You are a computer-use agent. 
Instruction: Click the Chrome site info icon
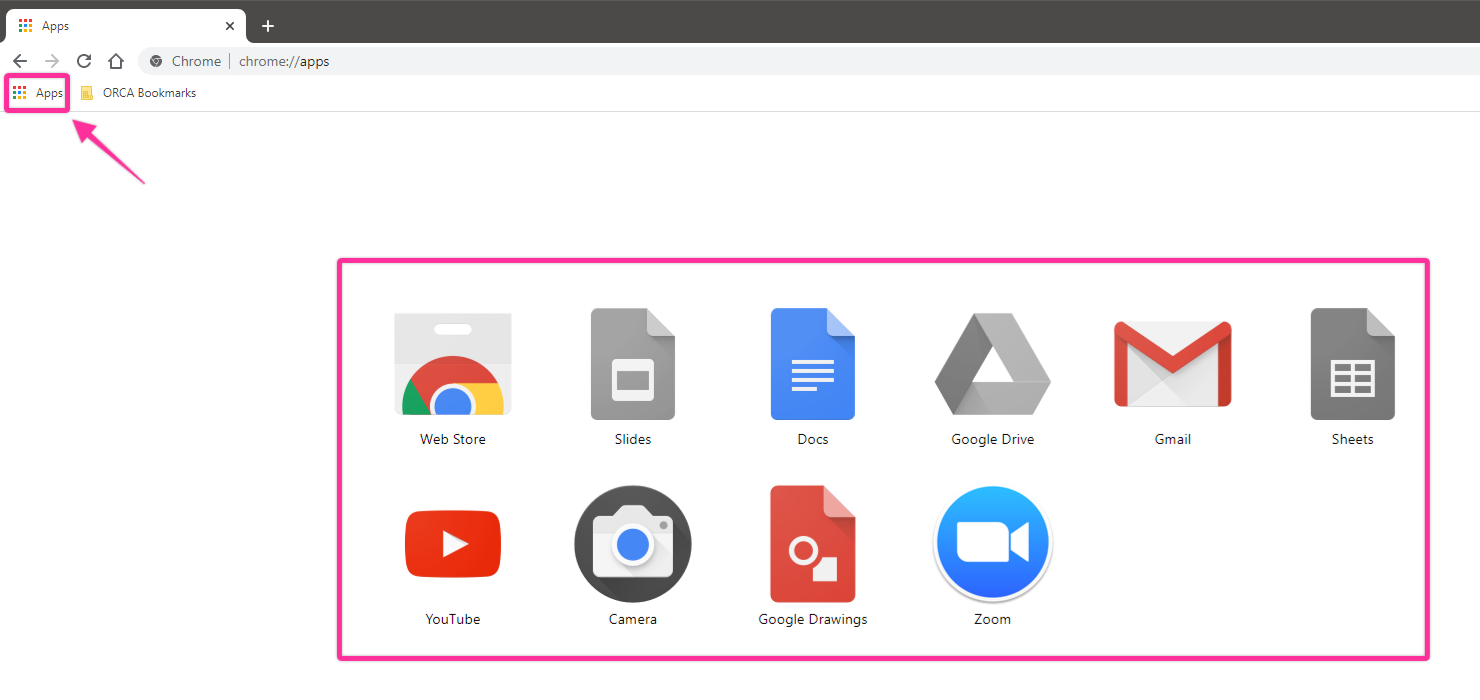pos(156,61)
